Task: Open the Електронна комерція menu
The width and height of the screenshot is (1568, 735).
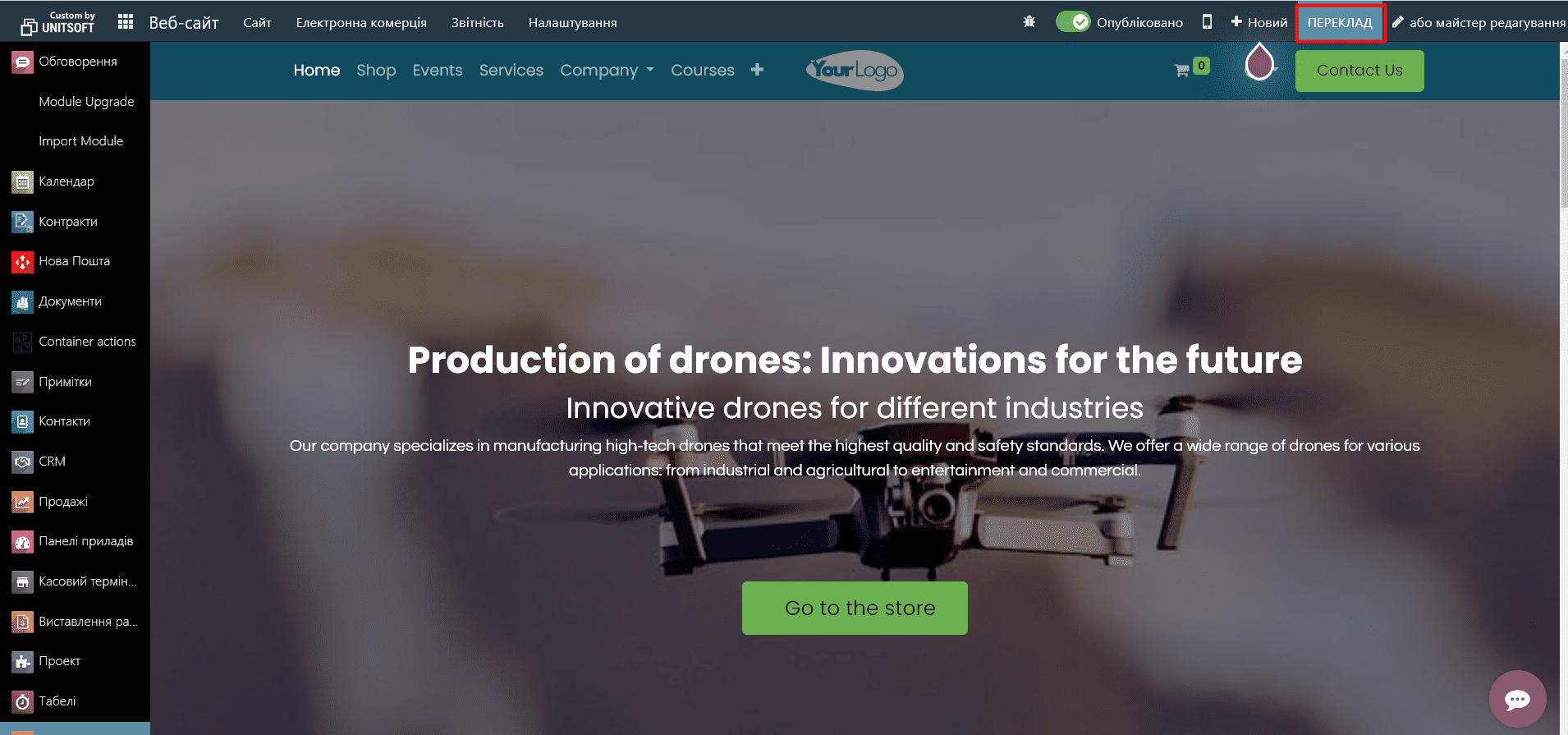Action: tap(361, 23)
